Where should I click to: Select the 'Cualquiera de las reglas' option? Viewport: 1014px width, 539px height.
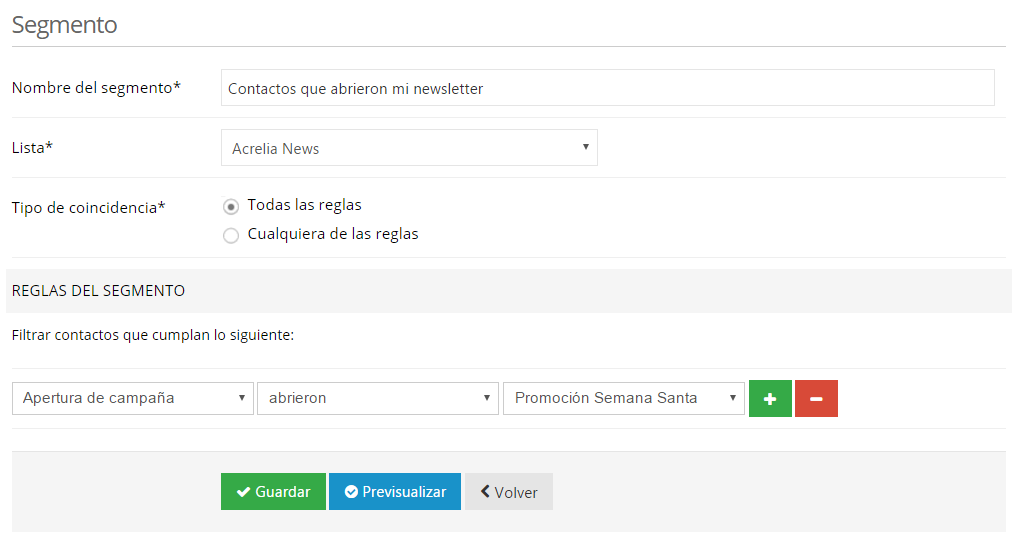(231, 236)
